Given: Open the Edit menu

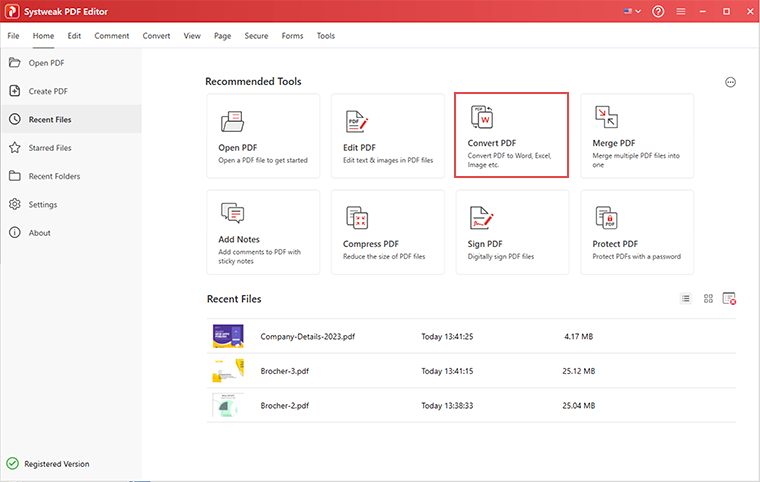Looking at the screenshot, I should (74, 36).
